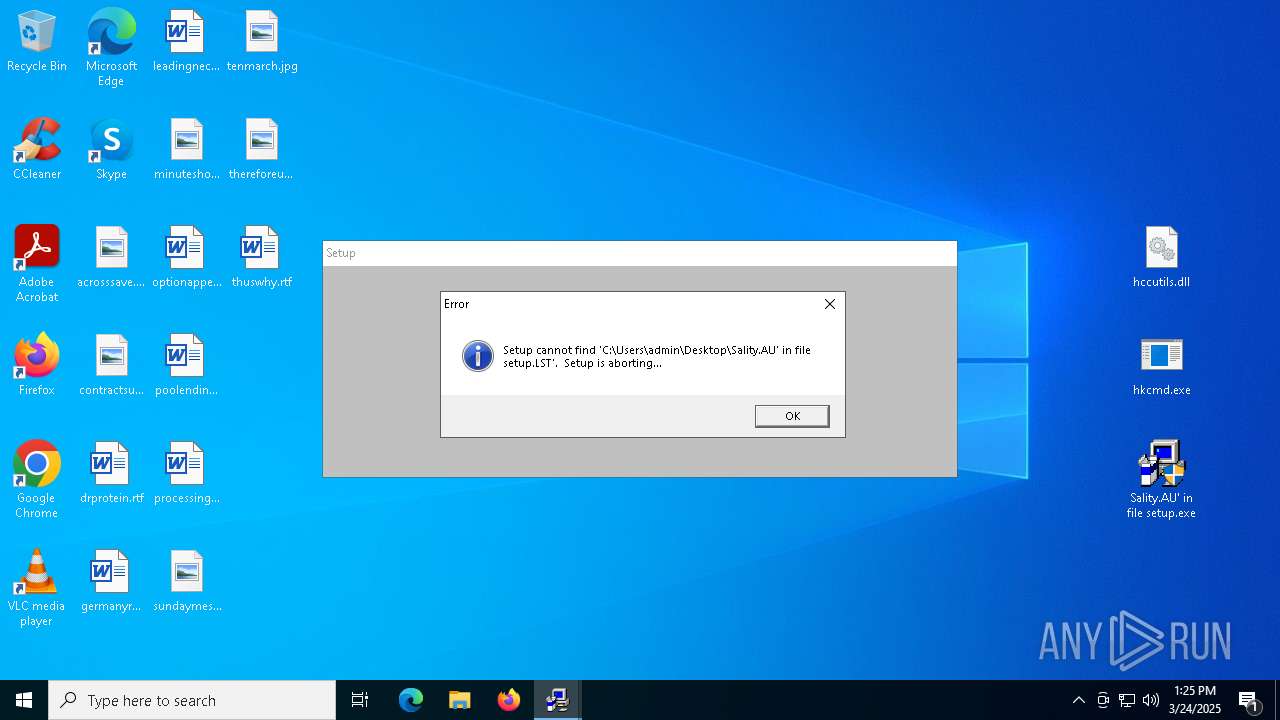1280x720 pixels.
Task: Select the Skype desktop shortcut
Action: pyautogui.click(x=111, y=150)
